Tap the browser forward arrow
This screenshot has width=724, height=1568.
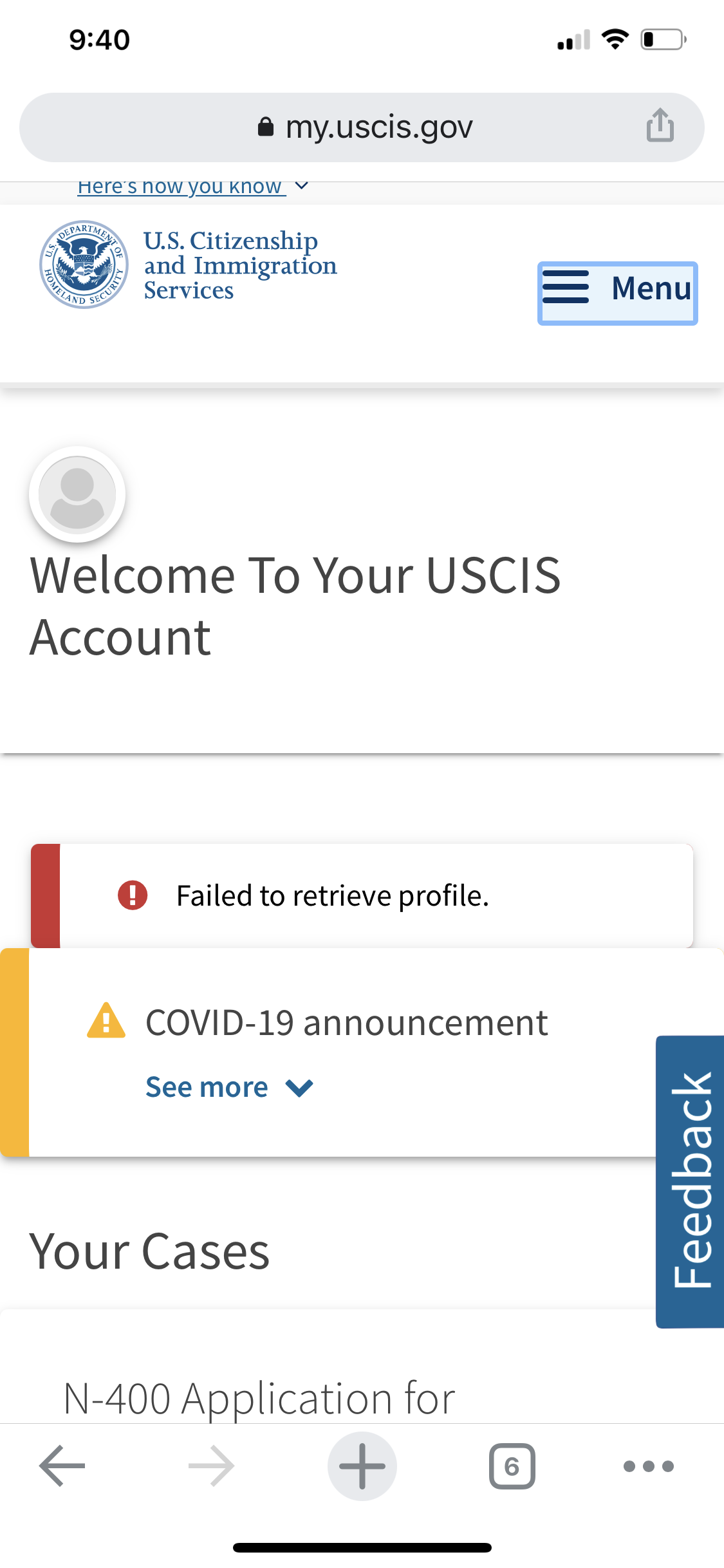[212, 1466]
